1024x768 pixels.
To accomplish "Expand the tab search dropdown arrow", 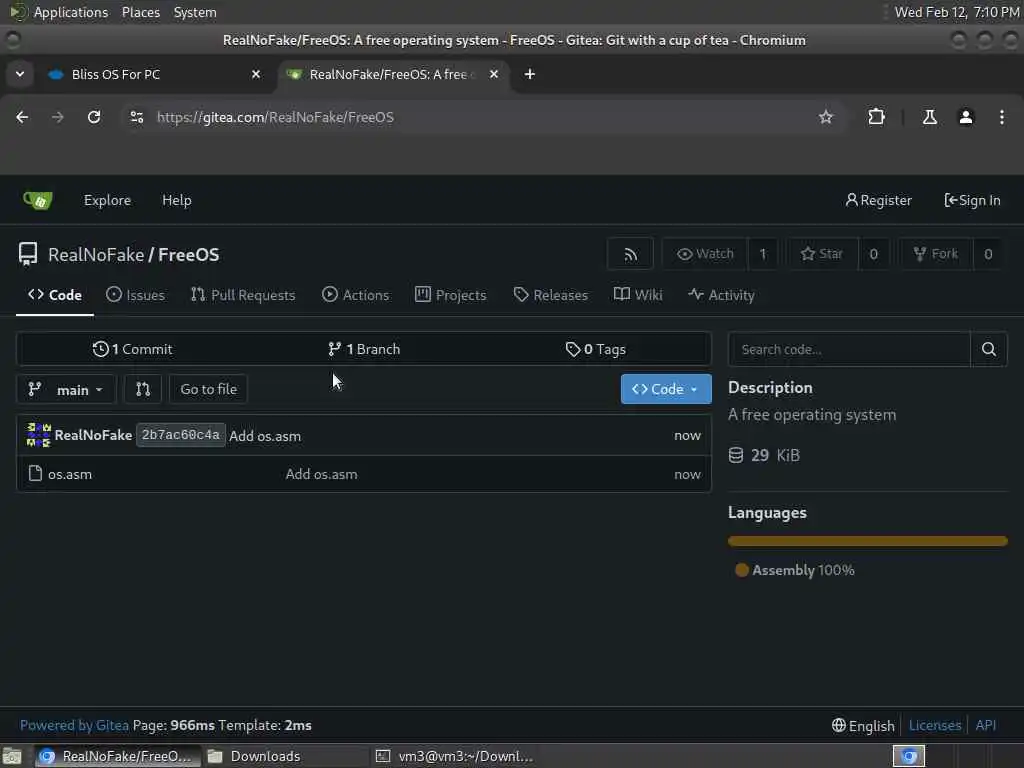I will pyautogui.click(x=20, y=74).
